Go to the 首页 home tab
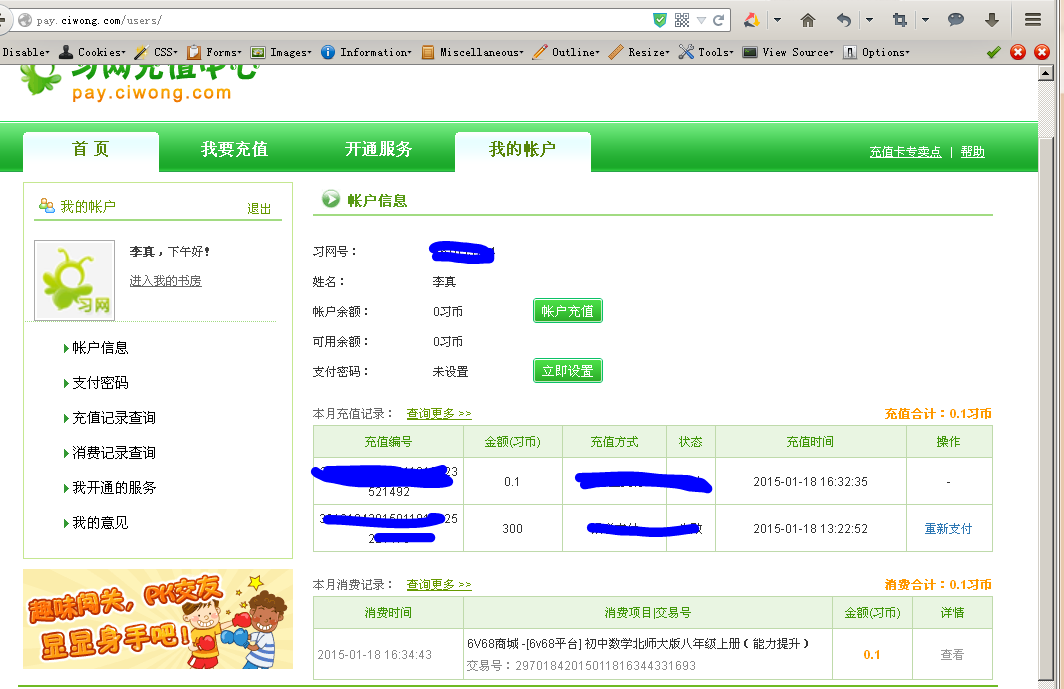This screenshot has height=689, width=1064. point(91,151)
